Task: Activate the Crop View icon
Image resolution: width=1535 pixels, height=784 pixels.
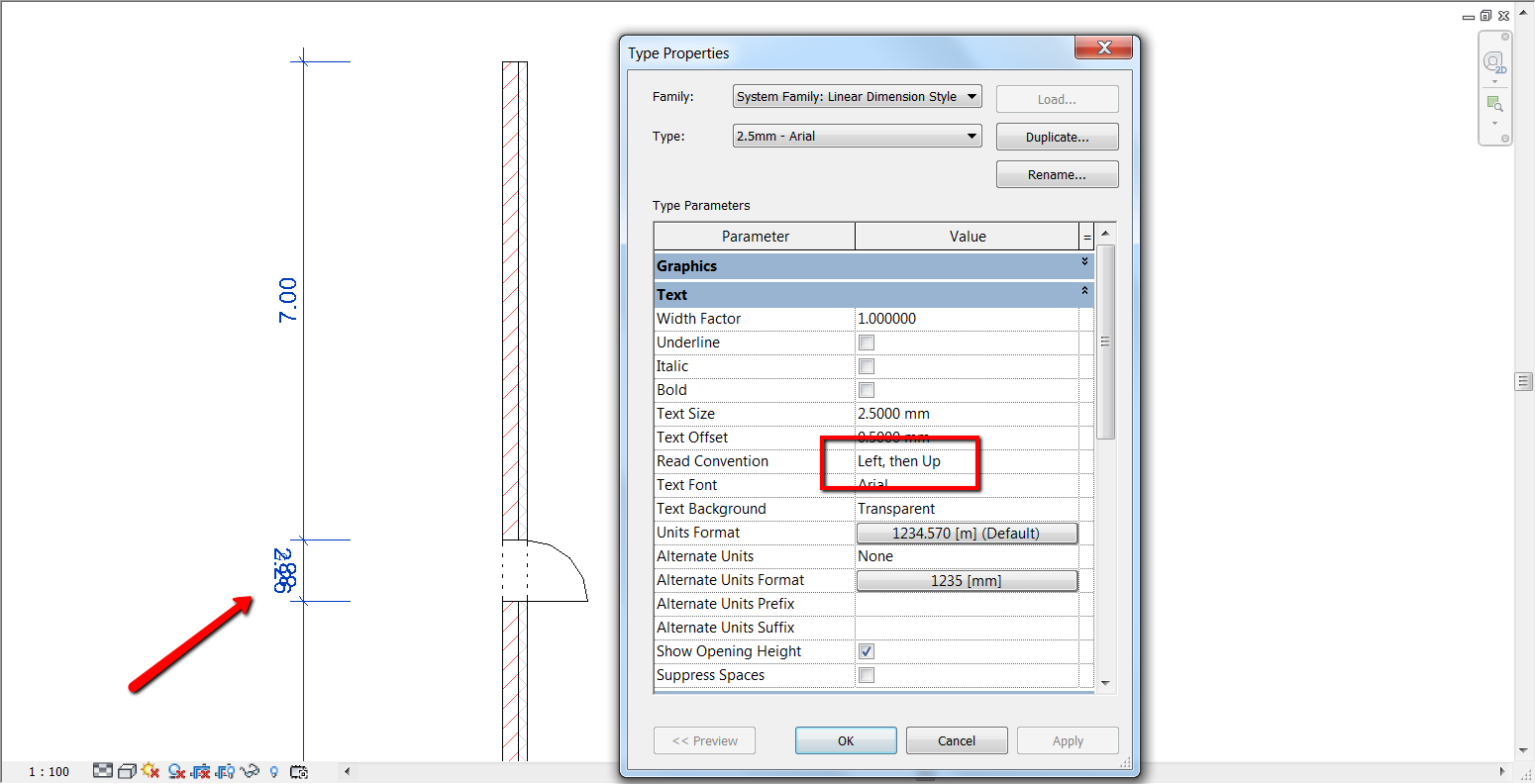Action: coord(201,771)
